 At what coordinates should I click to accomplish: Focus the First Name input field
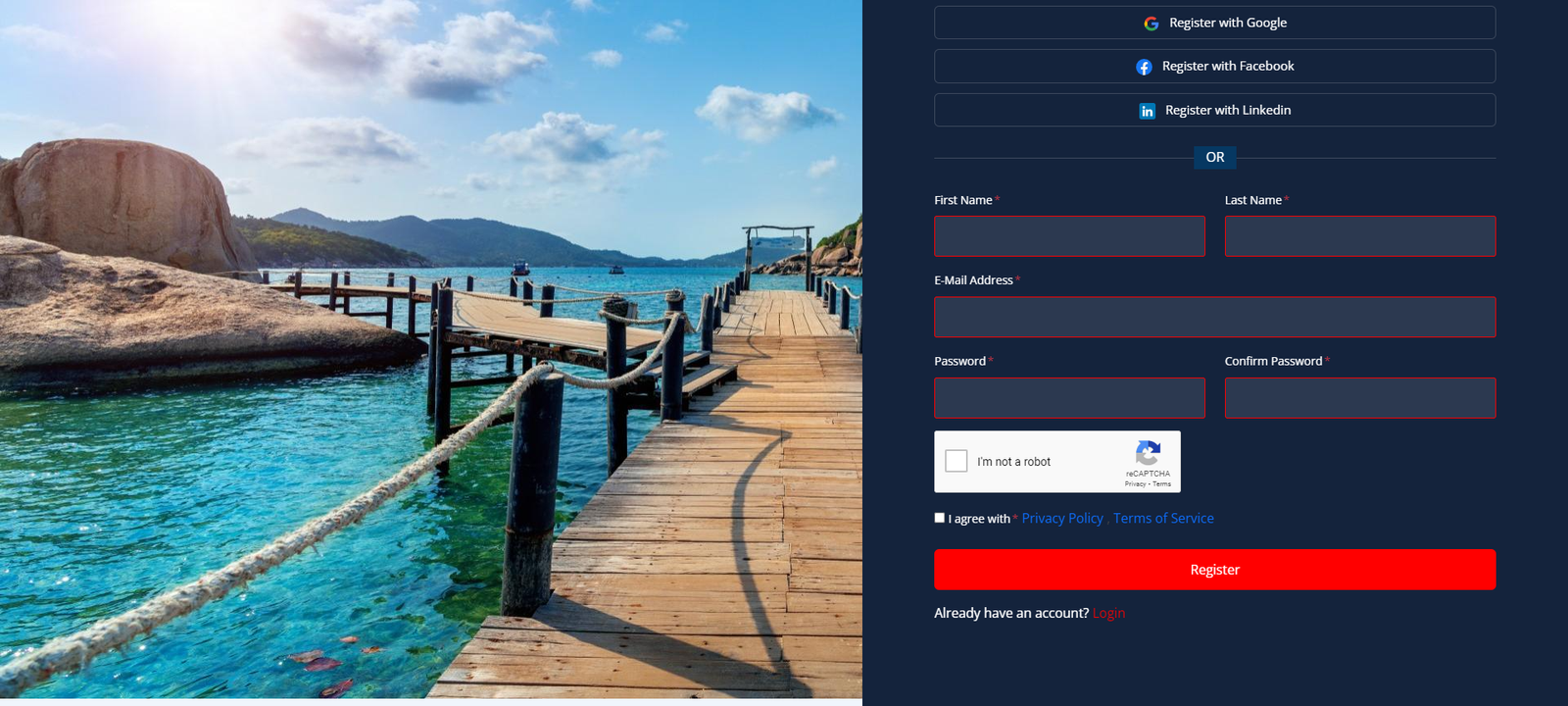pos(1069,236)
